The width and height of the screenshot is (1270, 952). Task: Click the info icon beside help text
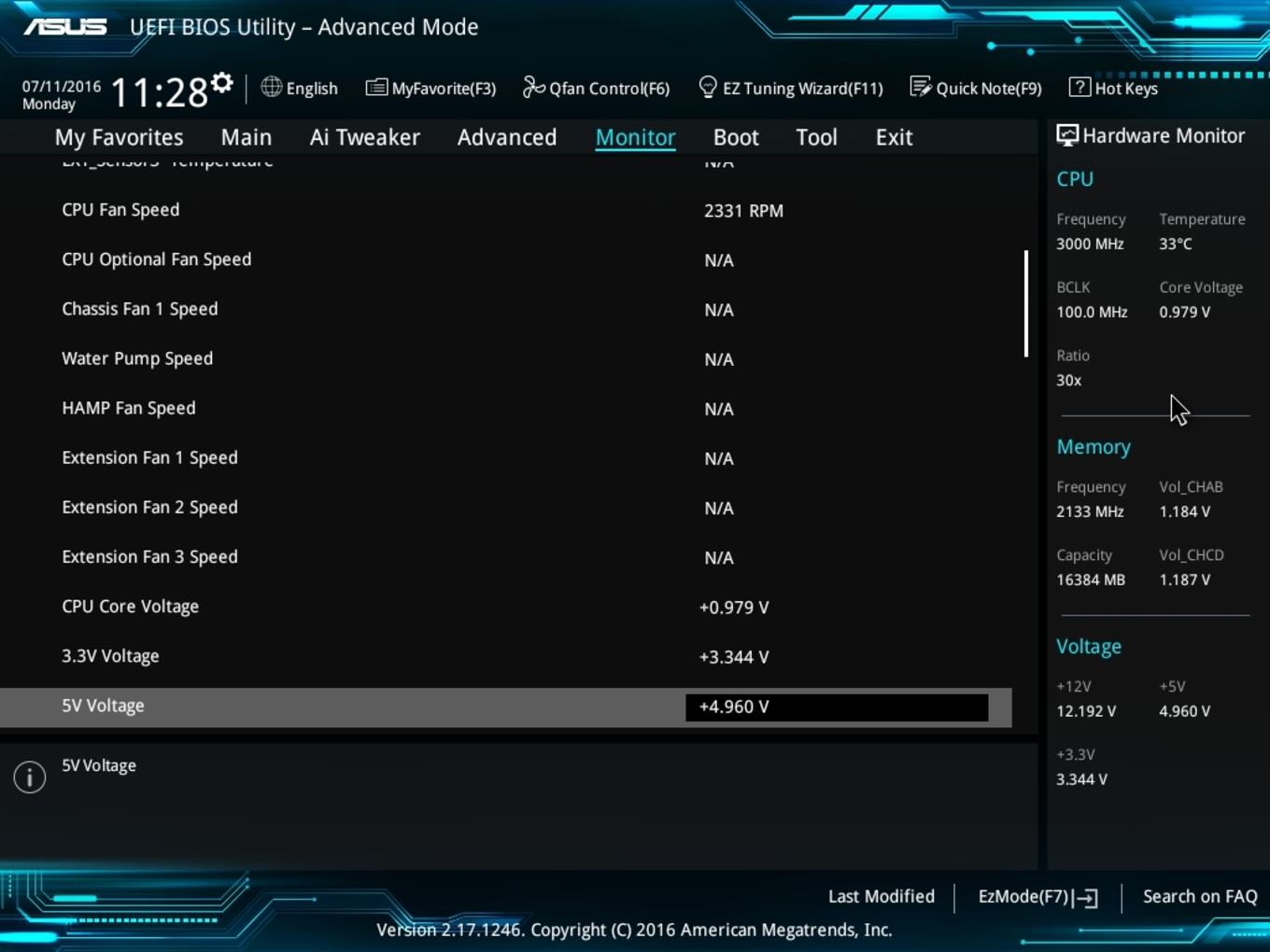[30, 777]
